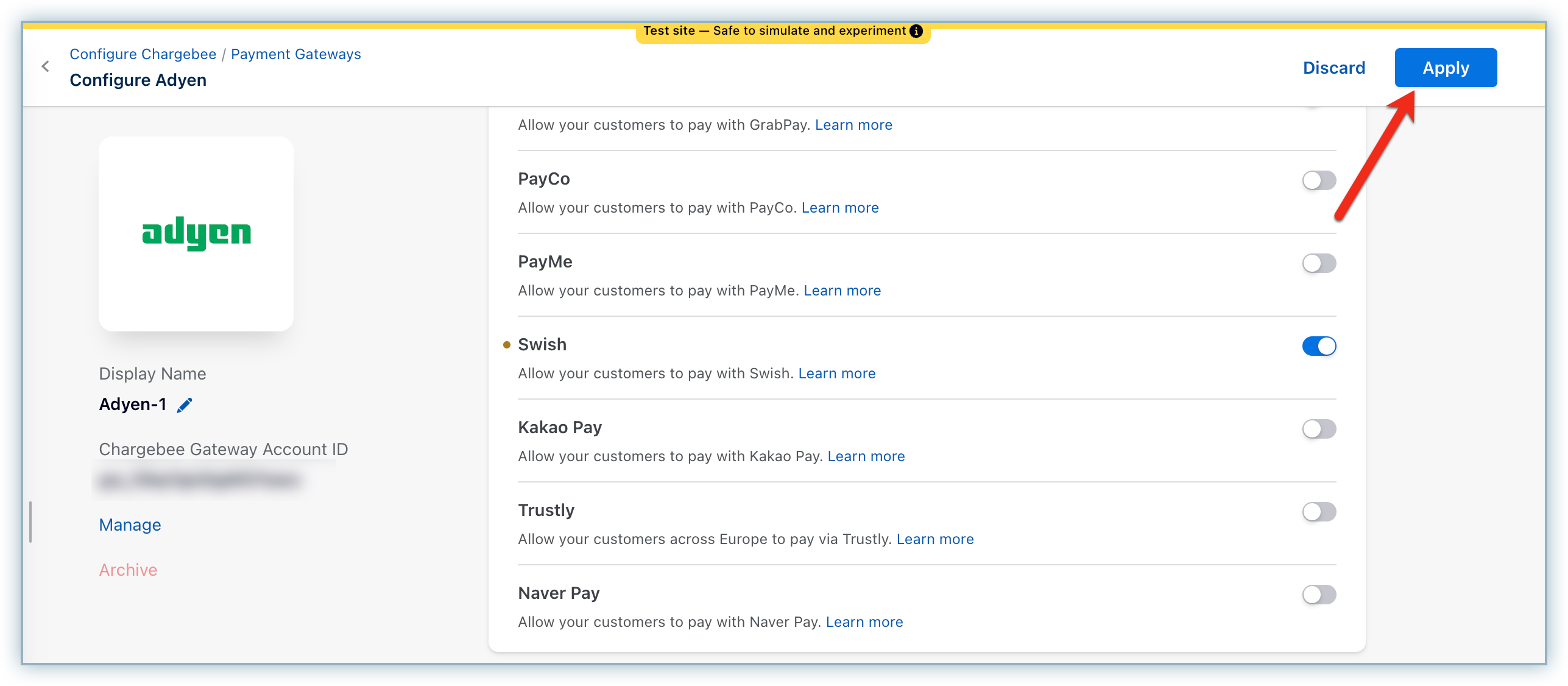The height and width of the screenshot is (686, 1568).
Task: Apply the Adyen configuration changes
Action: pyautogui.click(x=1446, y=68)
